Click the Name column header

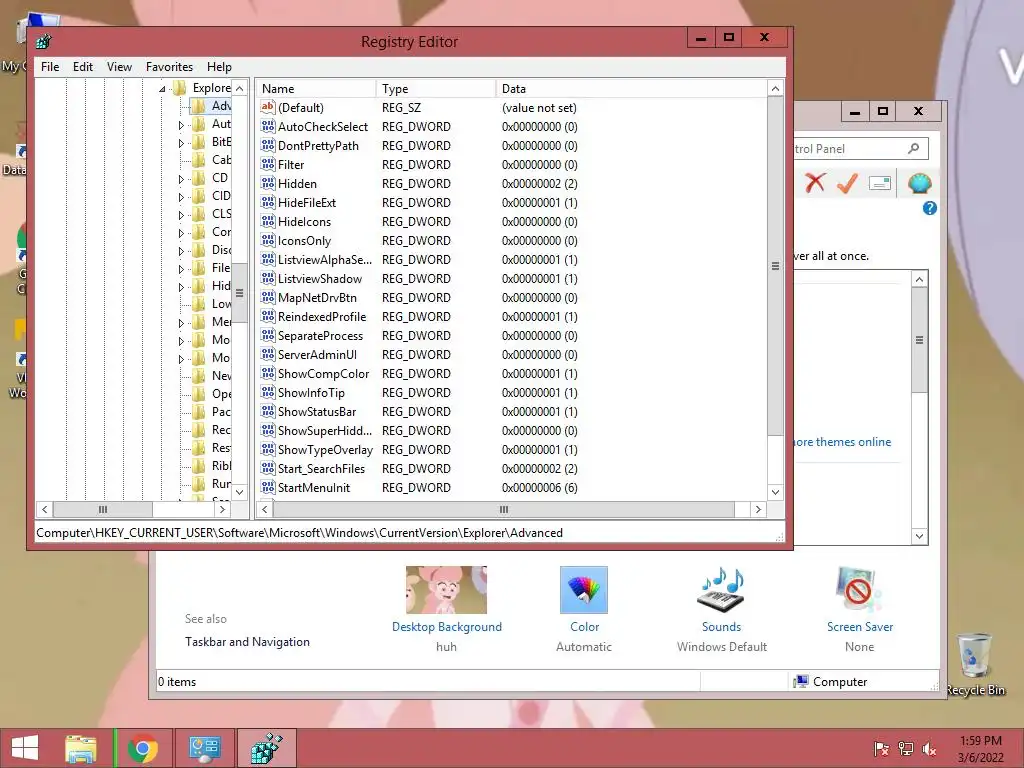tap(316, 88)
